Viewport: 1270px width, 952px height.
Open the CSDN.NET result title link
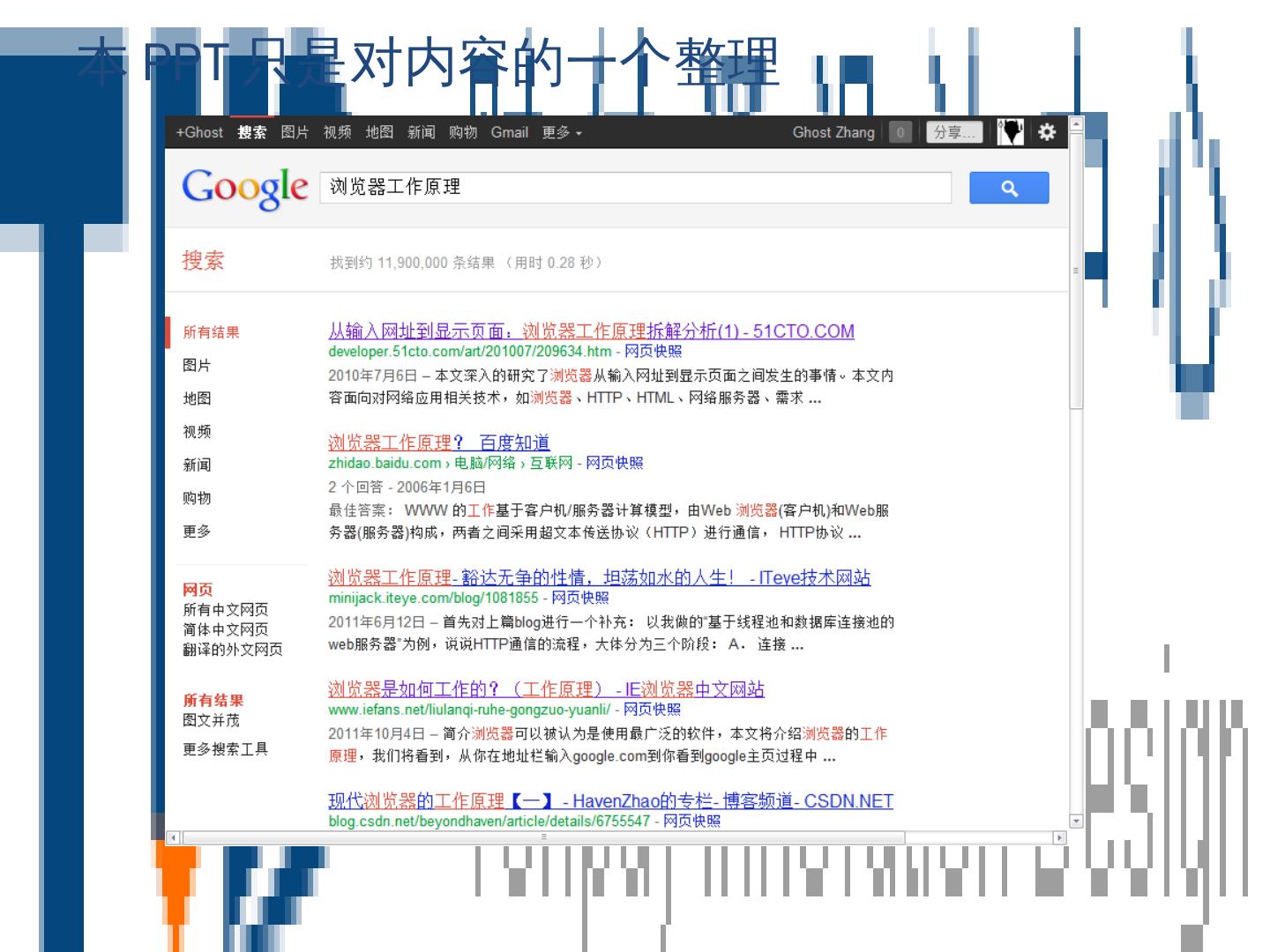(x=611, y=801)
